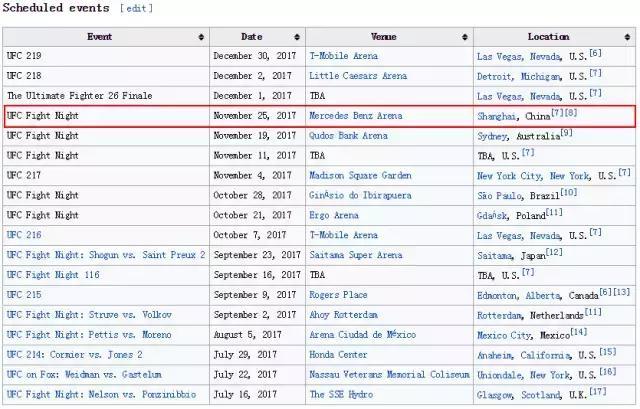Open the Saitama Super Arena venue link
This screenshot has height=409, width=640.
pos(356,255)
